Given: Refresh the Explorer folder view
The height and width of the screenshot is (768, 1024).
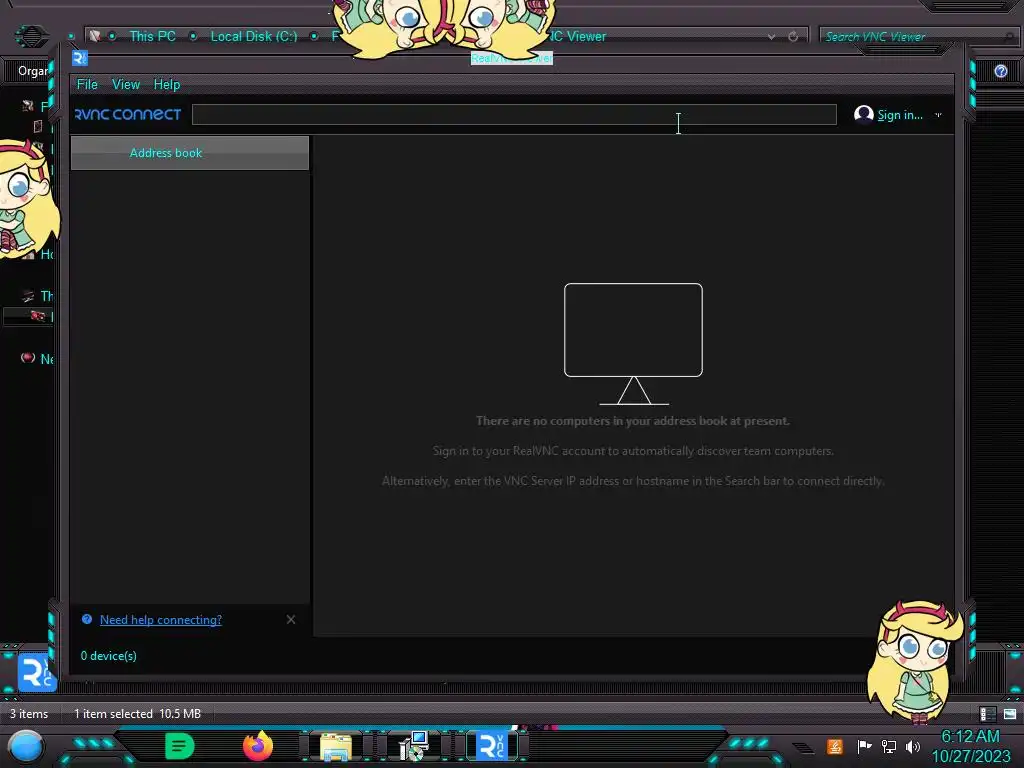Looking at the screenshot, I should (793, 37).
